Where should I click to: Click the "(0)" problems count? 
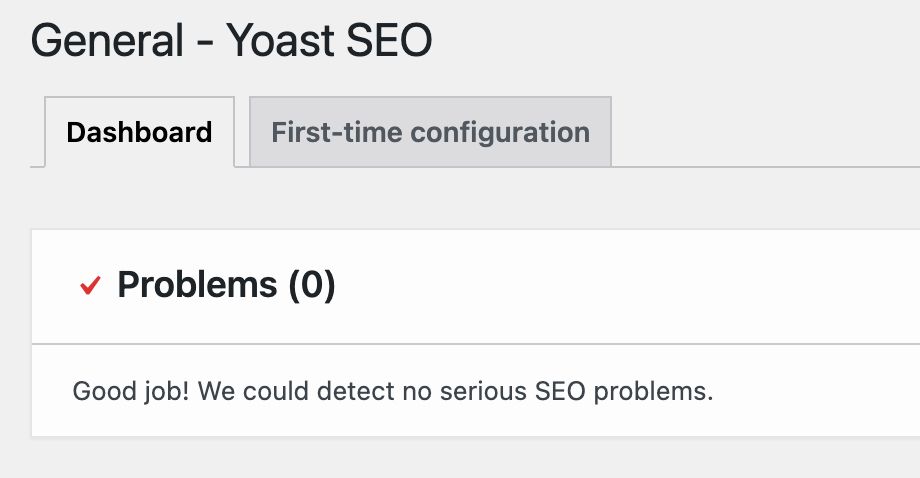(x=311, y=286)
